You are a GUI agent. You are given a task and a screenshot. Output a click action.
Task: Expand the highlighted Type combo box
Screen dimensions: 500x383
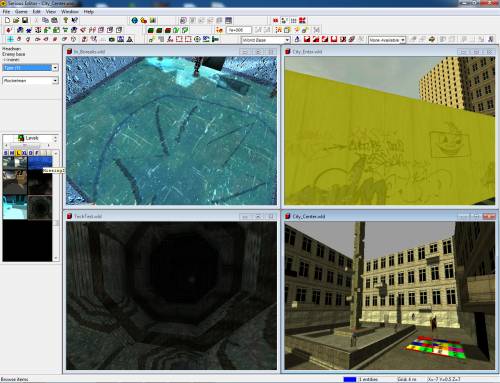point(30,67)
